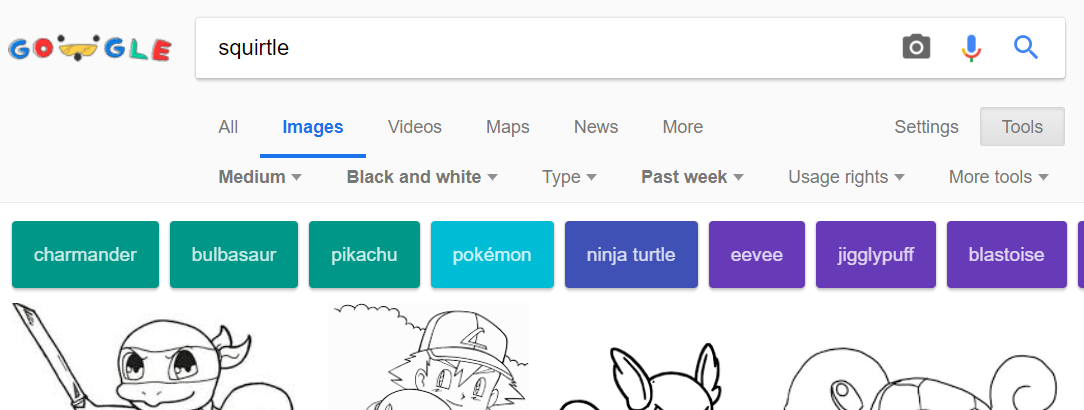Click inside the squirtle search box
This screenshot has height=410, width=1084.
tap(540, 47)
